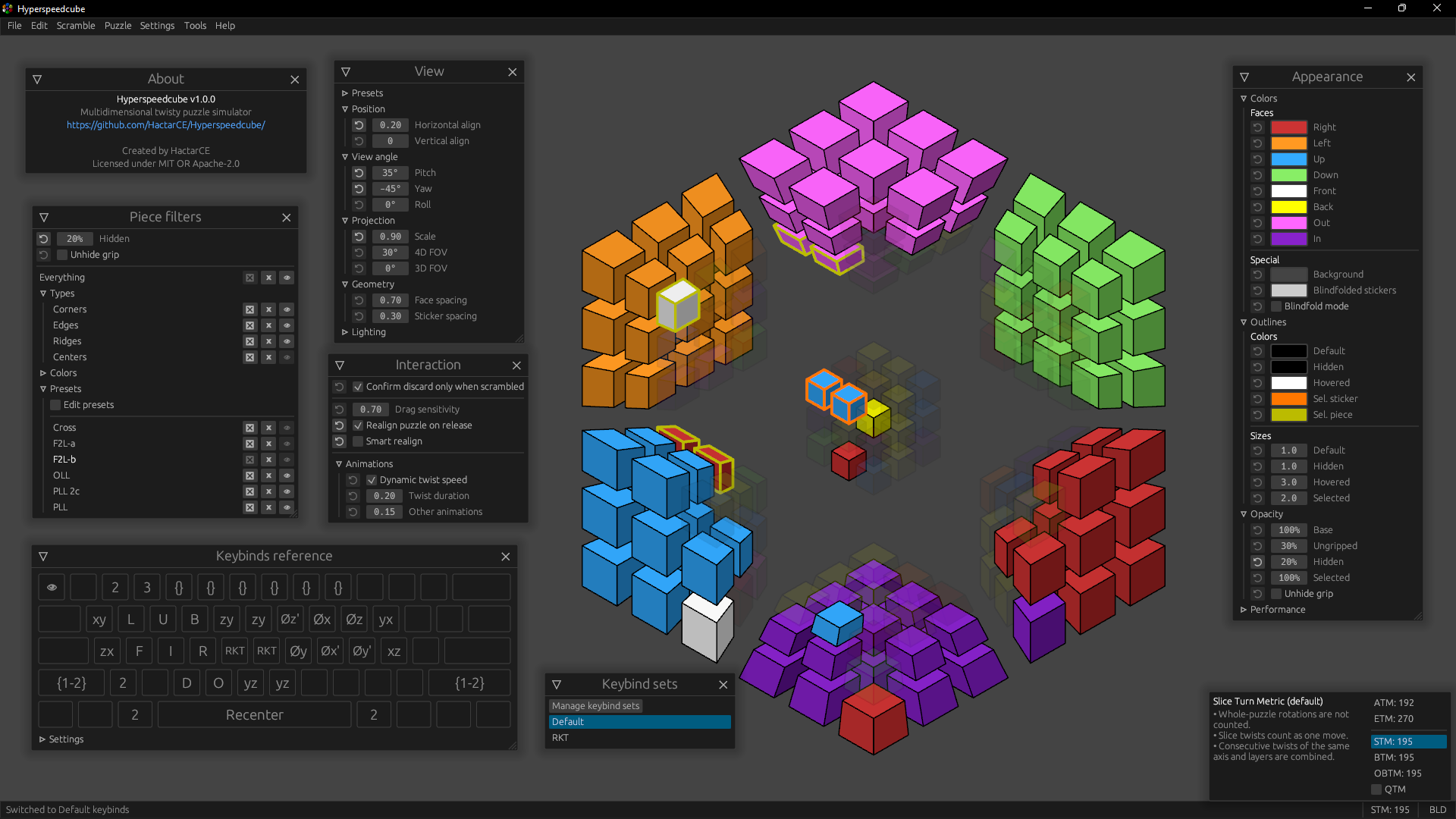Toggle Realign puzzle on release
Image resolution: width=1456 pixels, height=819 pixels.
click(359, 425)
